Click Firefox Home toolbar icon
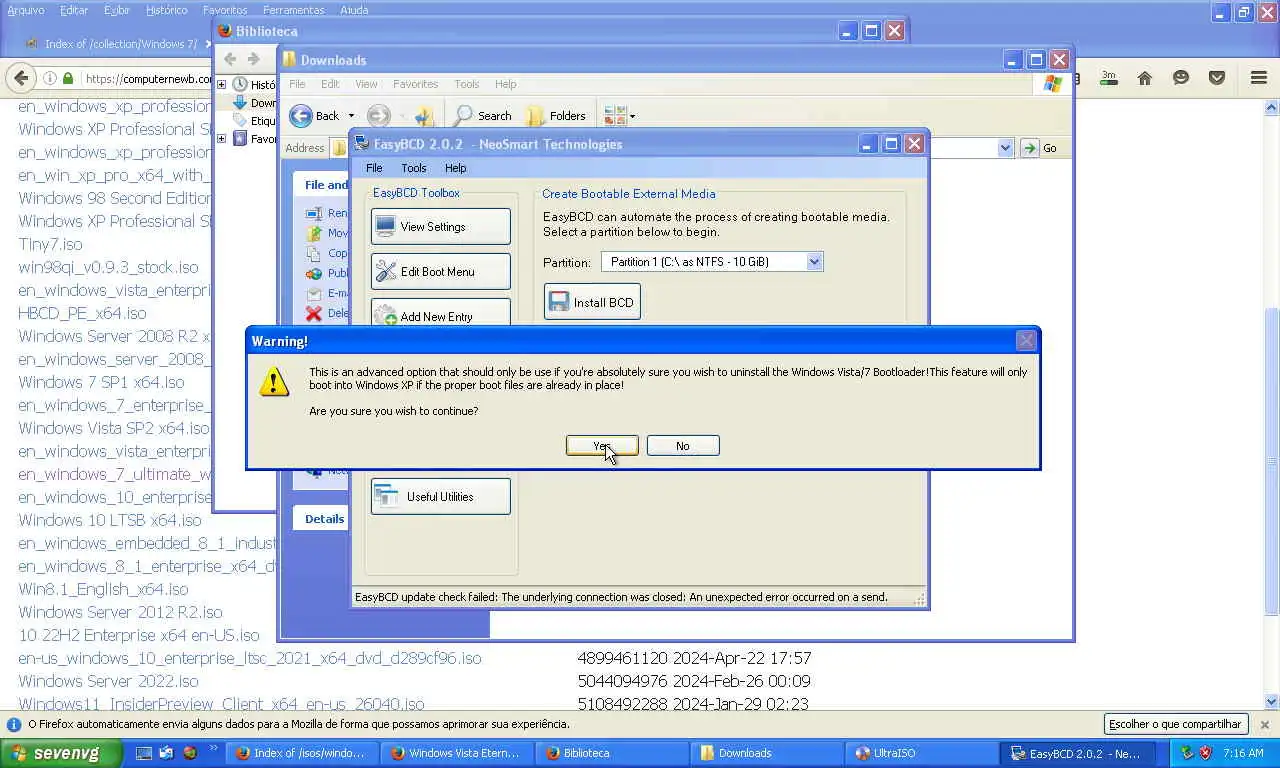 [1145, 78]
